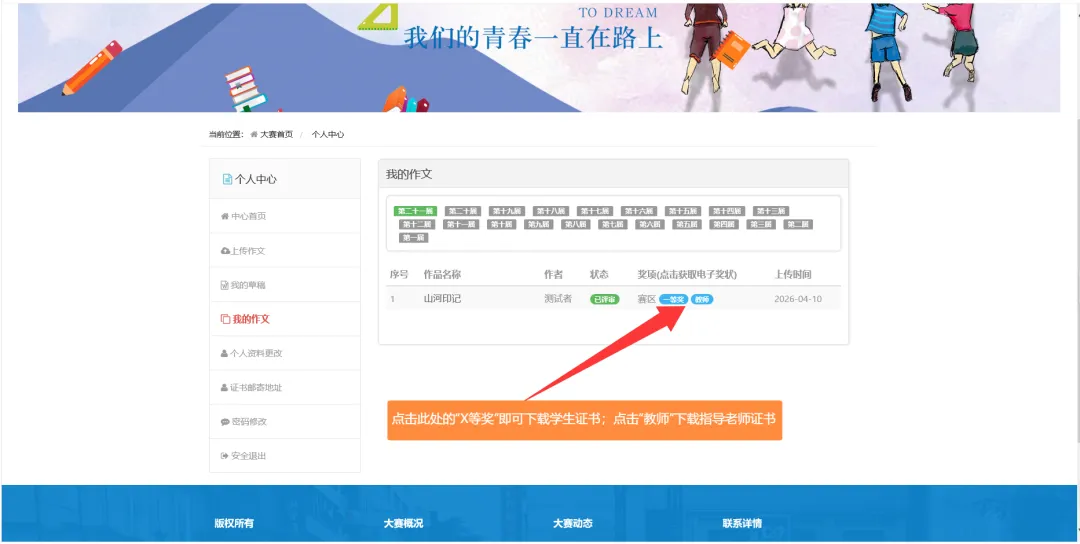The image size is (1080, 544).
Task: Click the 序号 column header
Action: point(399,274)
